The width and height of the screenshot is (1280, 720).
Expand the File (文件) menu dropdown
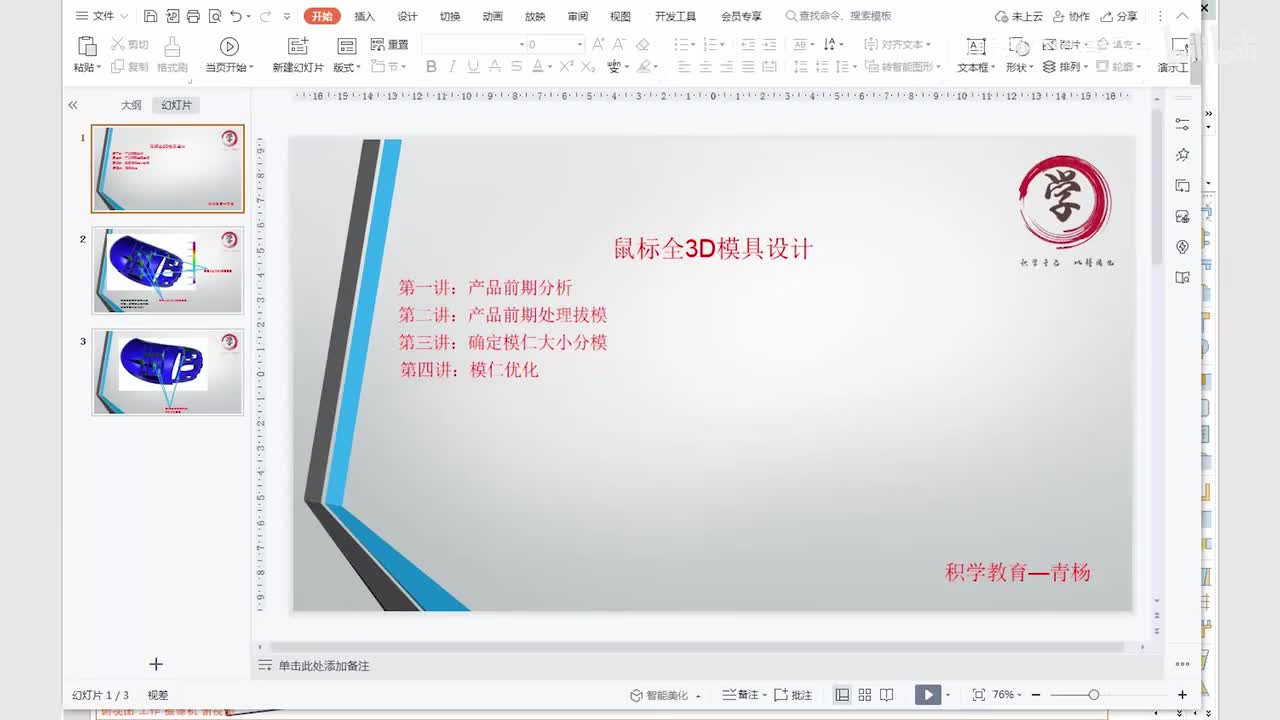(x=102, y=16)
